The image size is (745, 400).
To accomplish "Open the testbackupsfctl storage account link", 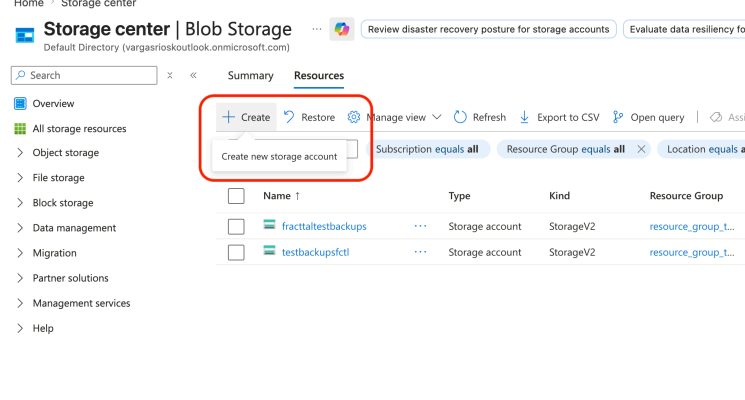I will pyautogui.click(x=314, y=252).
